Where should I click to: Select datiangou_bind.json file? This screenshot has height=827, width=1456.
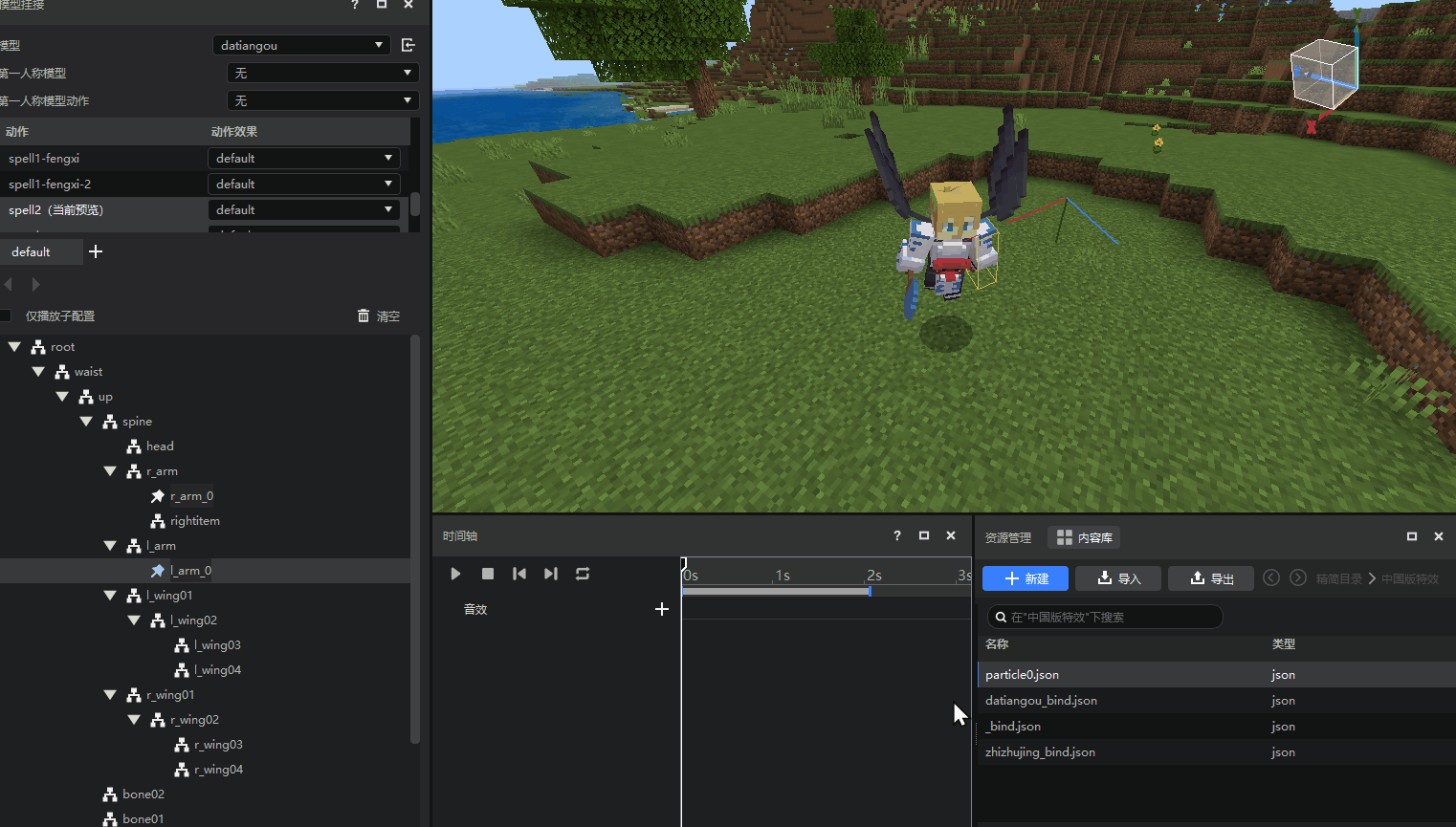pyautogui.click(x=1217, y=700)
